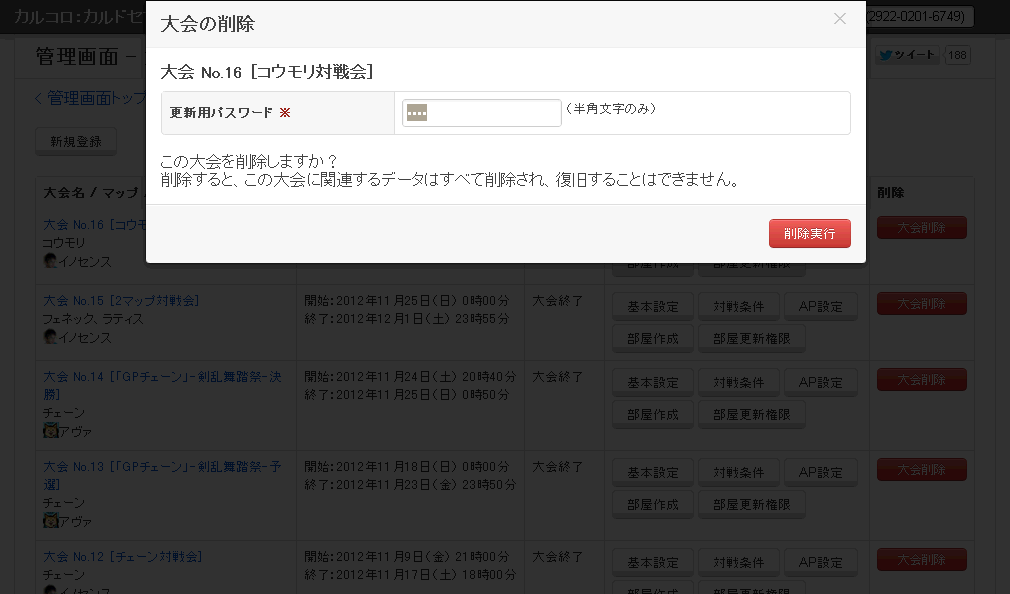Viewport: 1010px width, 594px height.
Task: Click 大会削除 for tournament No.13
Action: click(x=921, y=469)
